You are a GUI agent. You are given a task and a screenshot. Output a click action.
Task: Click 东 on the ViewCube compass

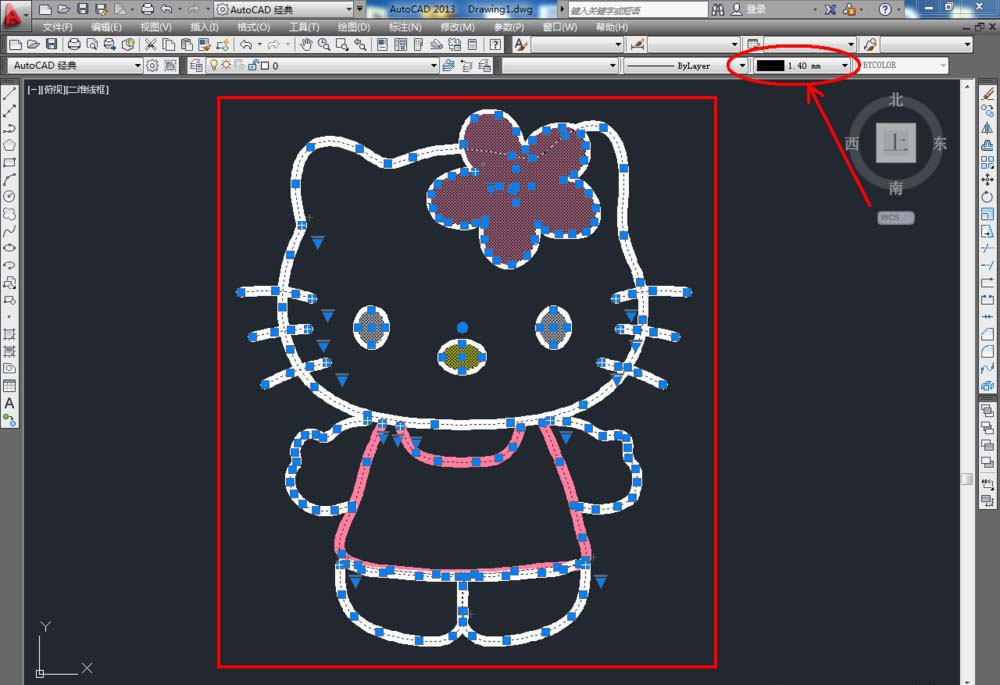click(939, 144)
